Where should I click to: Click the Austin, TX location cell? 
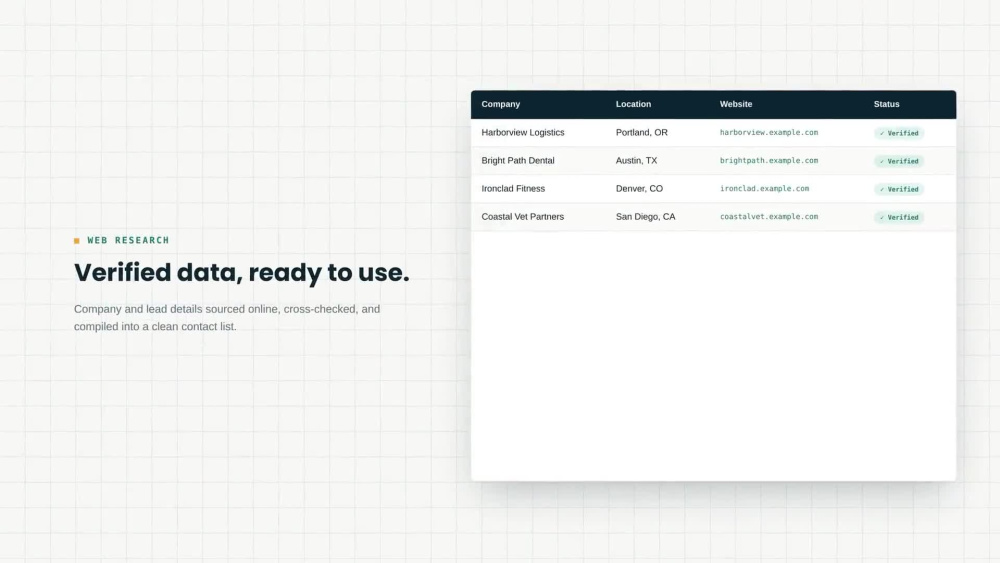coord(636,161)
